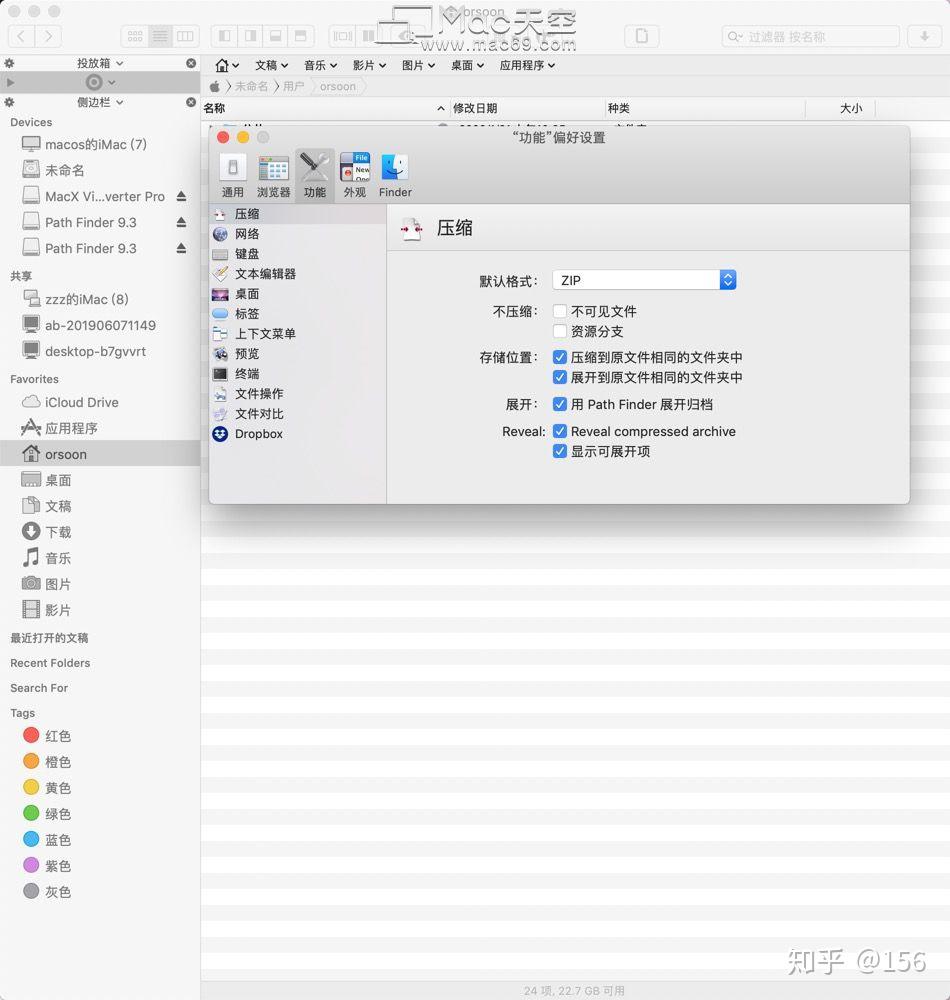This screenshot has height=1000, width=950.
Task: Select the 终端 settings item
Action: [x=246, y=374]
